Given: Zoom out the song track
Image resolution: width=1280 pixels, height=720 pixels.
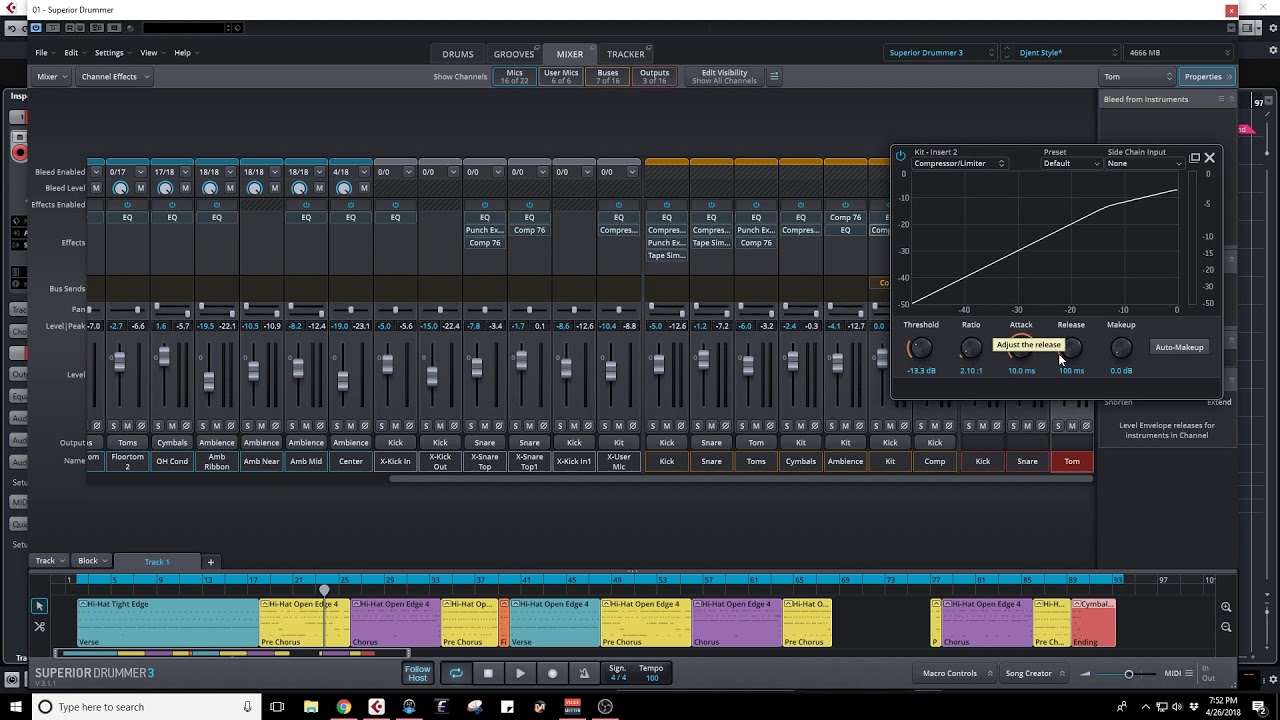Looking at the screenshot, I should point(1226,627).
